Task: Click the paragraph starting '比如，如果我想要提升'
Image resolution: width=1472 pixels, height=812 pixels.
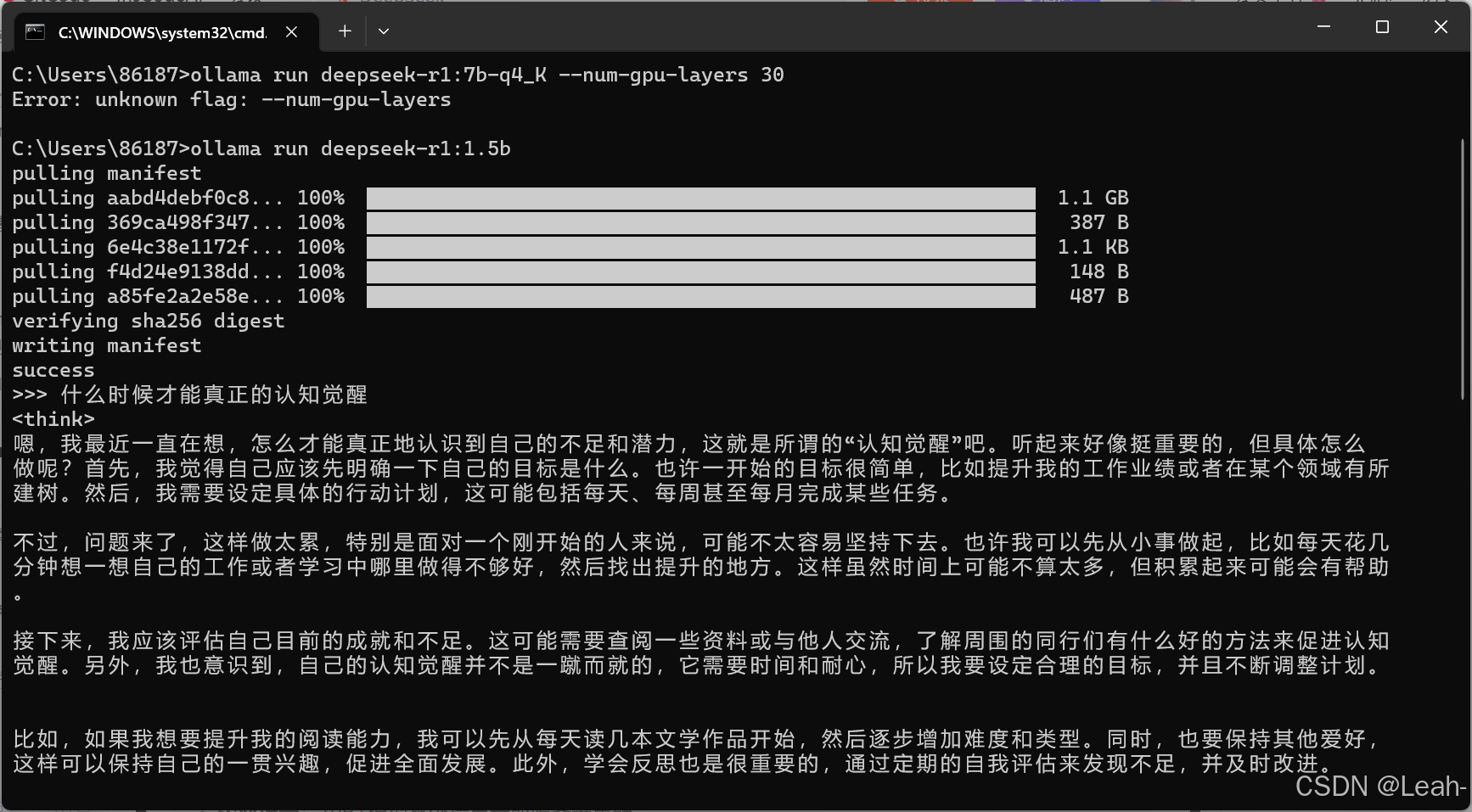Action: 698,752
